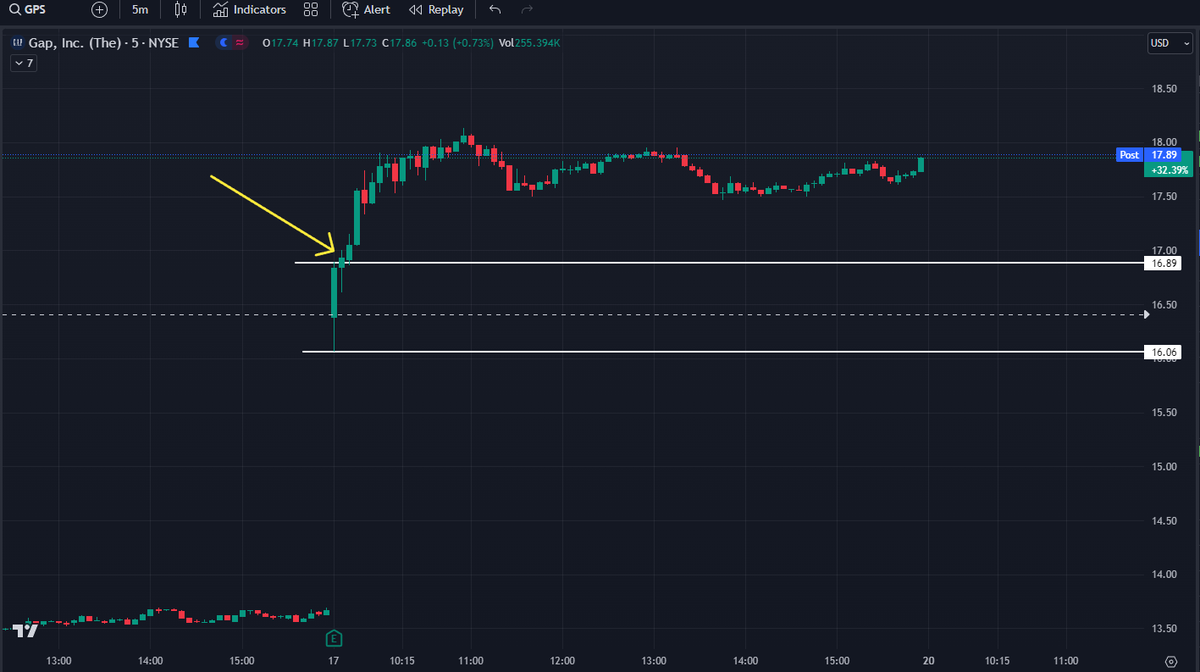Click the 17.89 post-market price label
Screen dimensions: 1200x672
(x=1163, y=155)
